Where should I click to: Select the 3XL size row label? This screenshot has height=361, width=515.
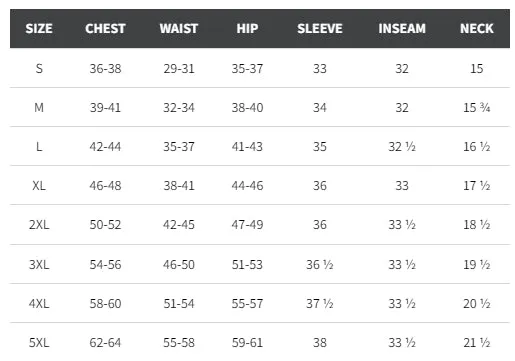click(x=39, y=265)
